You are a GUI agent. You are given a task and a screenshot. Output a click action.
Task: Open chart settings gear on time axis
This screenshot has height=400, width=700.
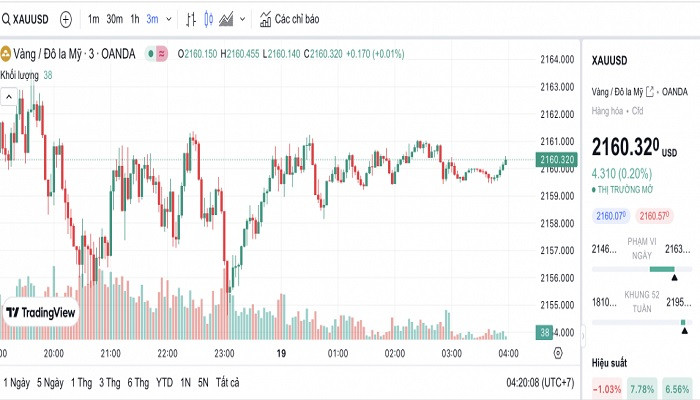pyautogui.click(x=558, y=353)
